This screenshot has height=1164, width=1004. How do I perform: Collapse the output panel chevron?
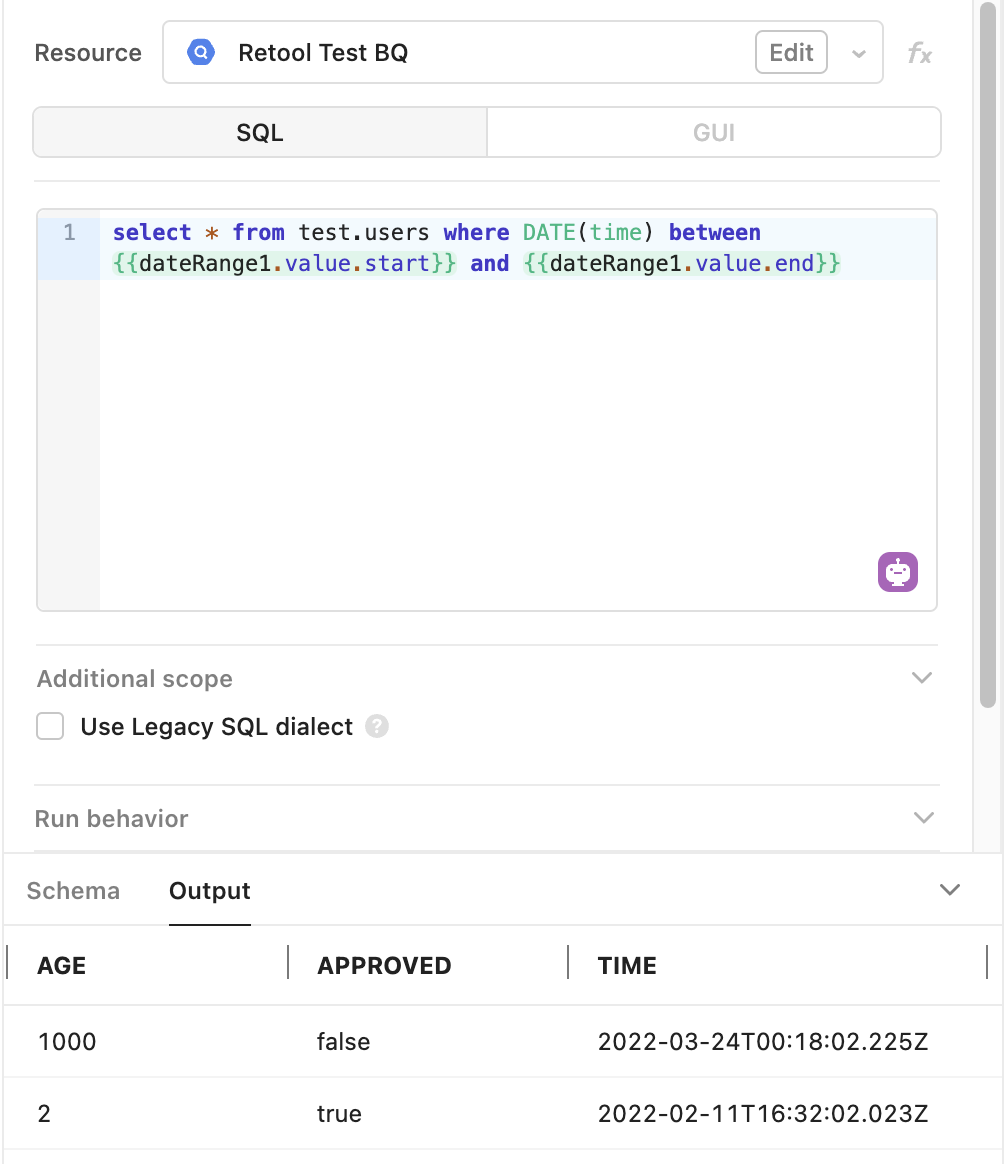tap(949, 890)
